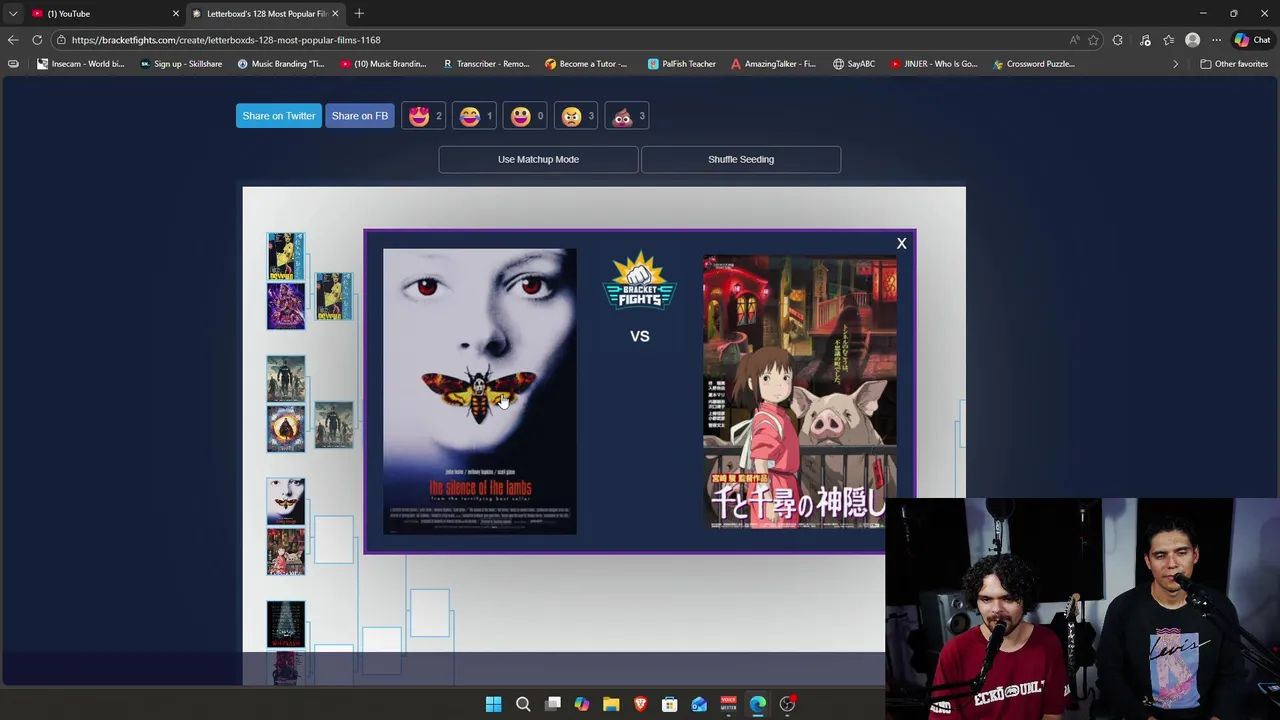Select the Avengers Endgame poster in bracket
This screenshot has height=720, width=1280.
(x=285, y=306)
